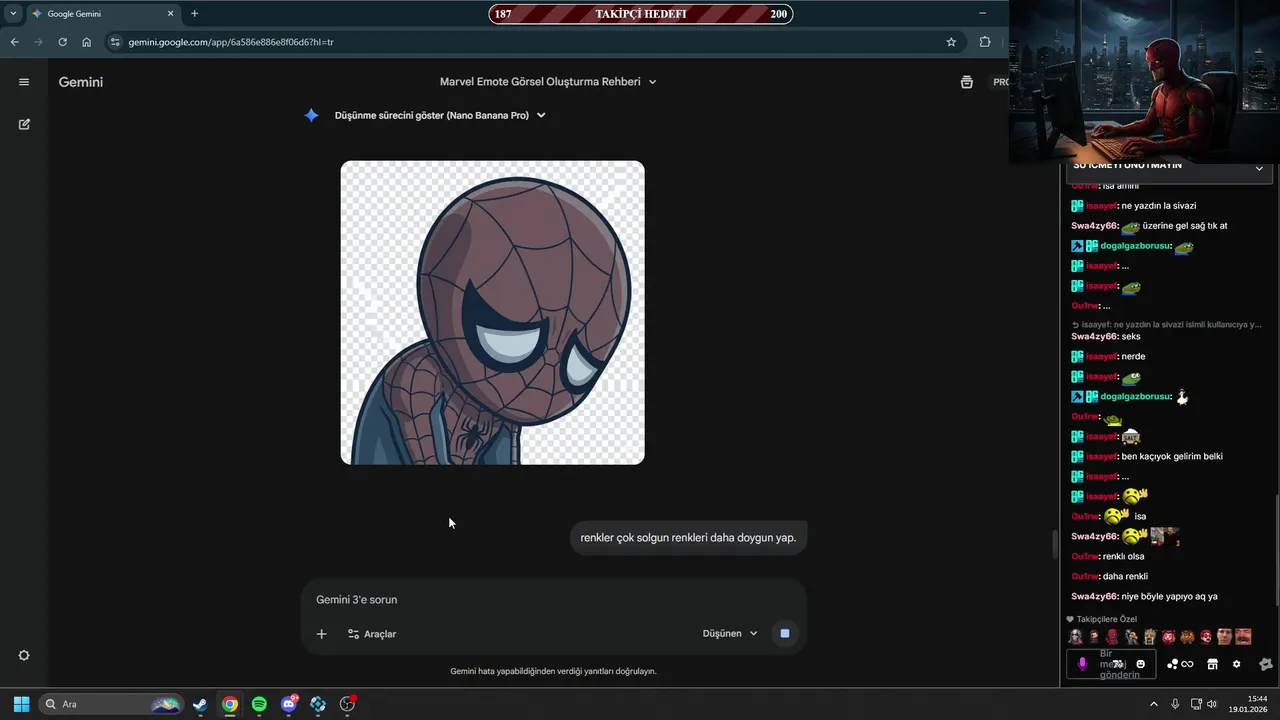
Task: Open OBS Studio from the taskbar
Action: click(347, 704)
